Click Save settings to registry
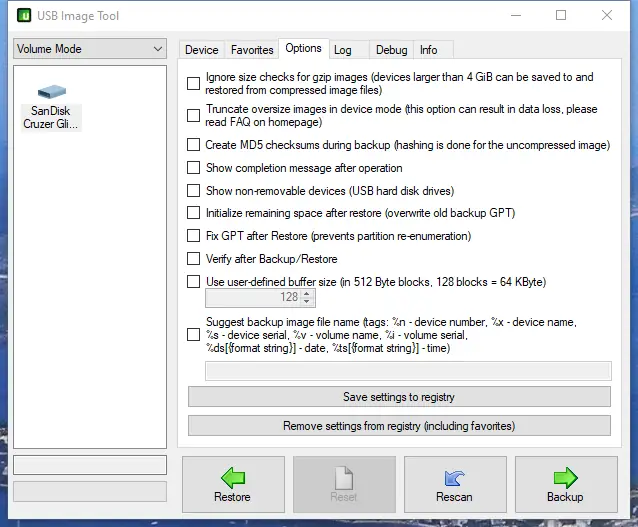638x527 pixels. pyautogui.click(x=399, y=397)
